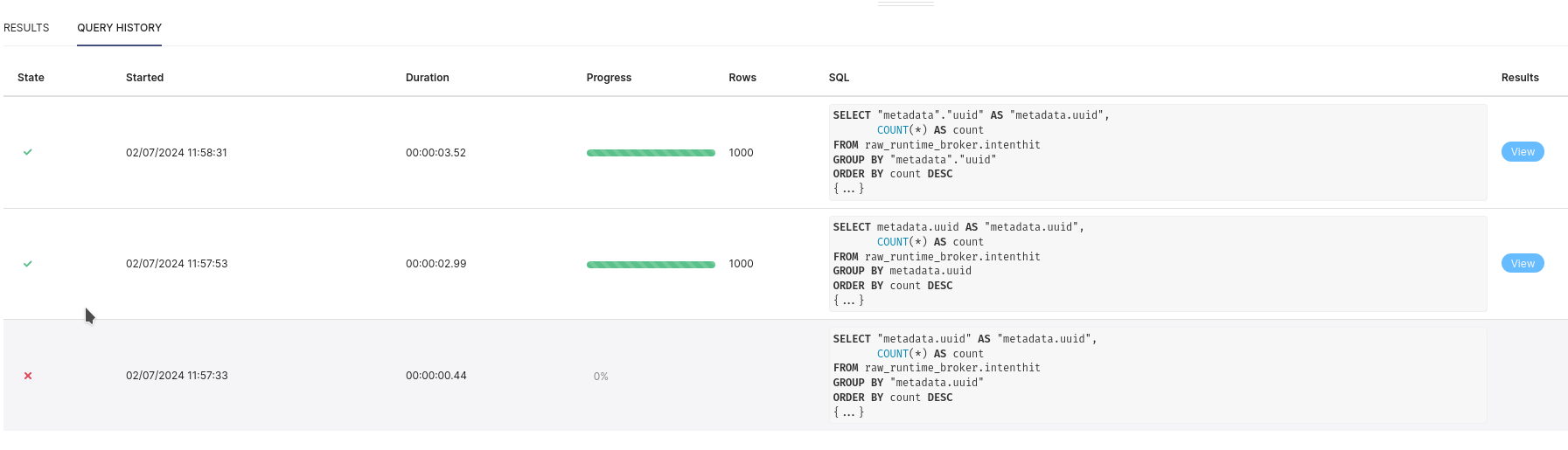1568x450 pixels.
Task: Select the QUERY HISTORY tab
Action: click(x=119, y=28)
